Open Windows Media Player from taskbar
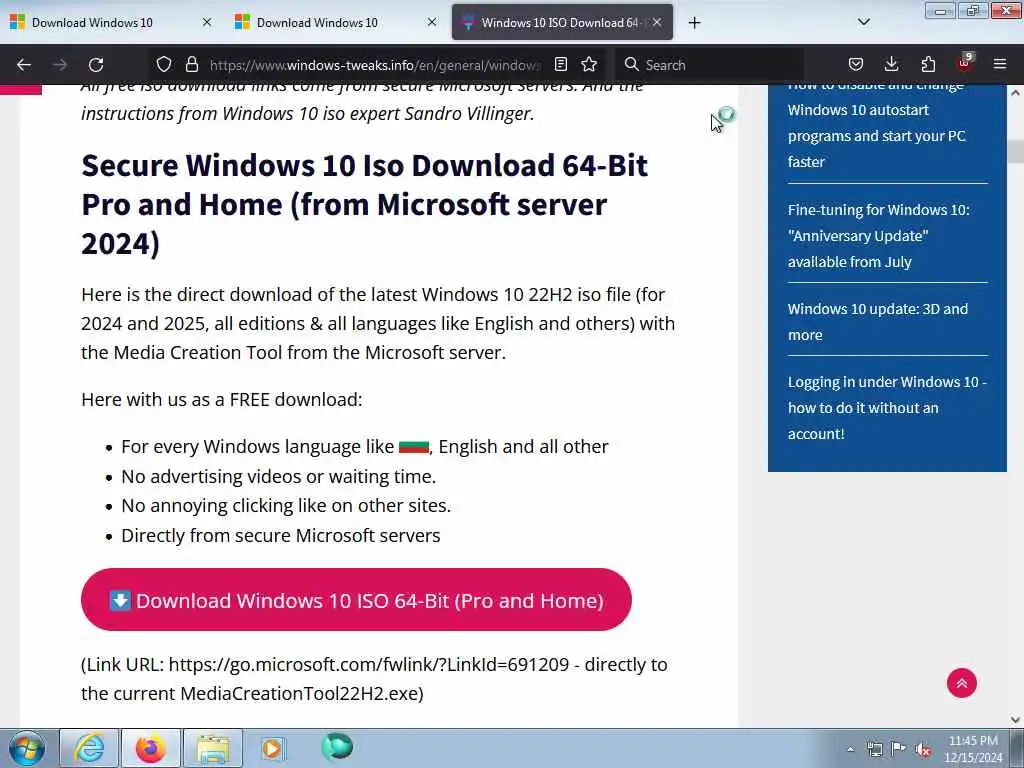Viewport: 1024px width, 768px height. pos(274,748)
